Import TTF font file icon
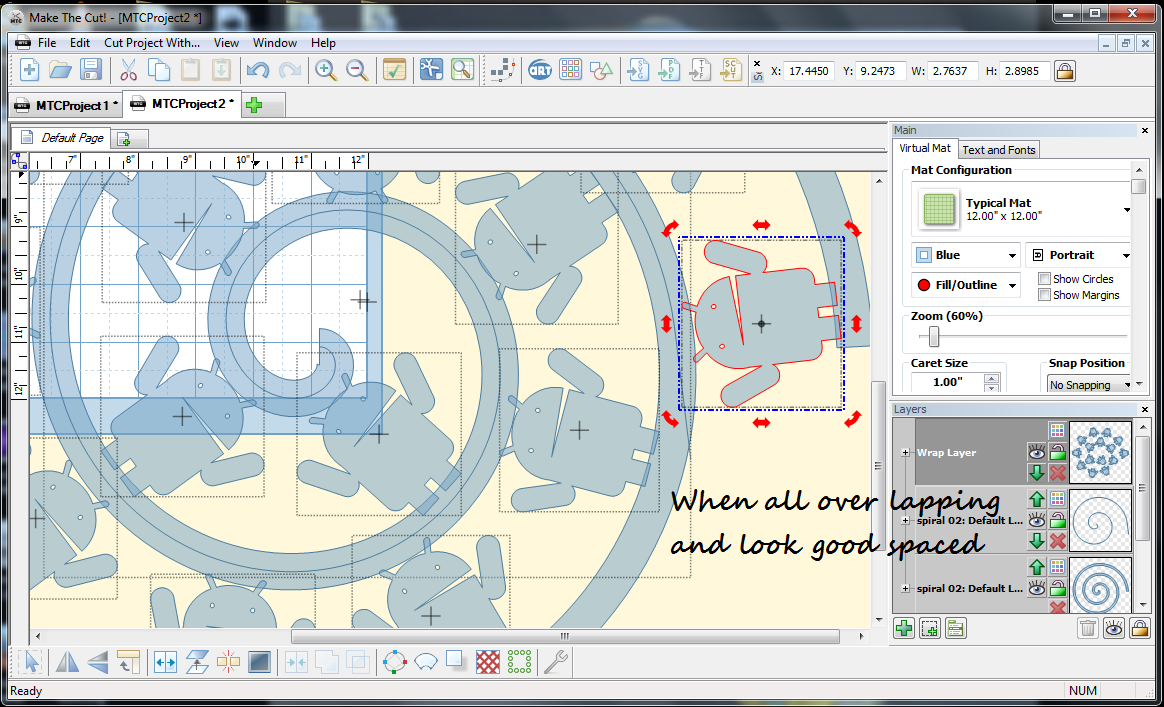 point(700,71)
